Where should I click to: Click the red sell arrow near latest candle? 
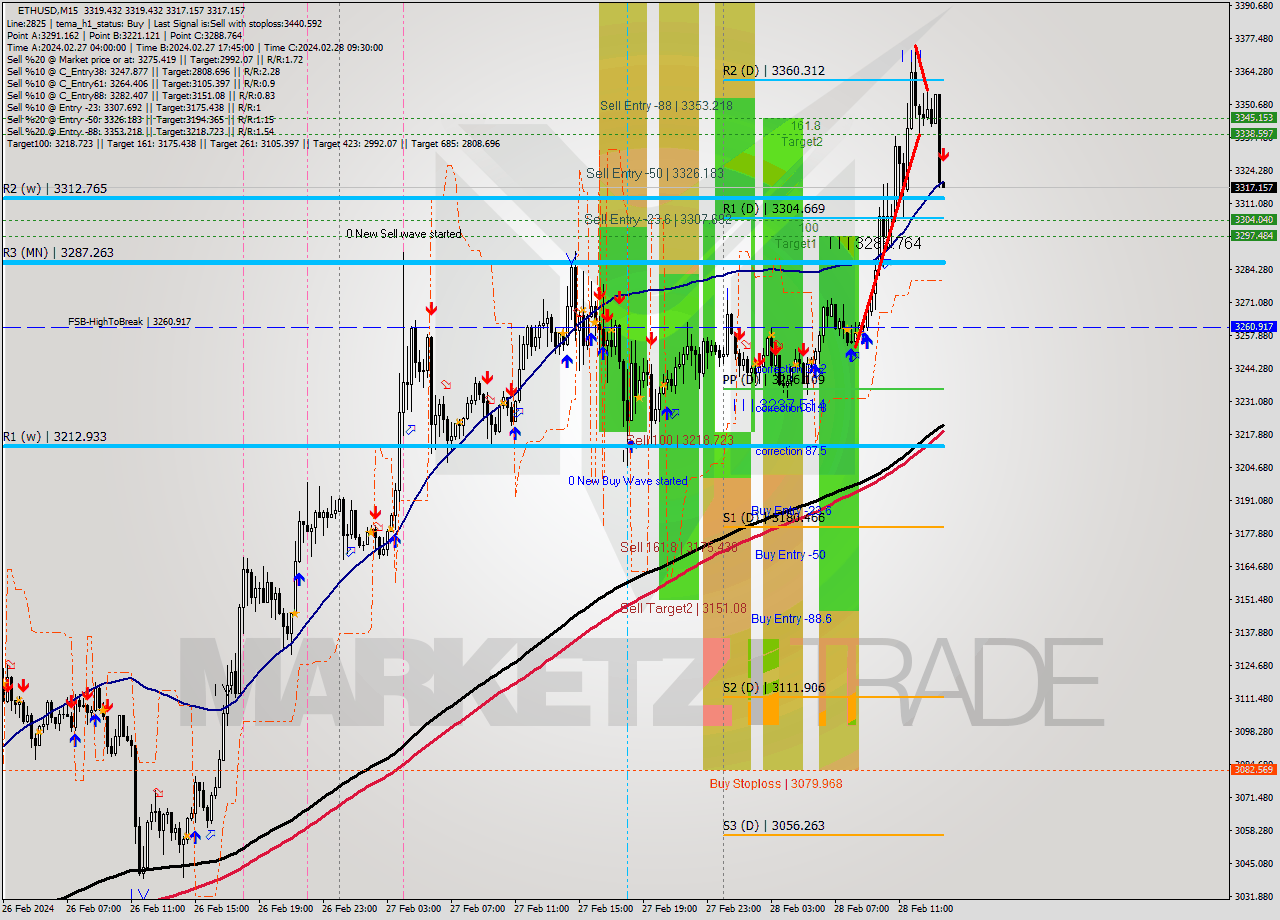[x=943, y=155]
